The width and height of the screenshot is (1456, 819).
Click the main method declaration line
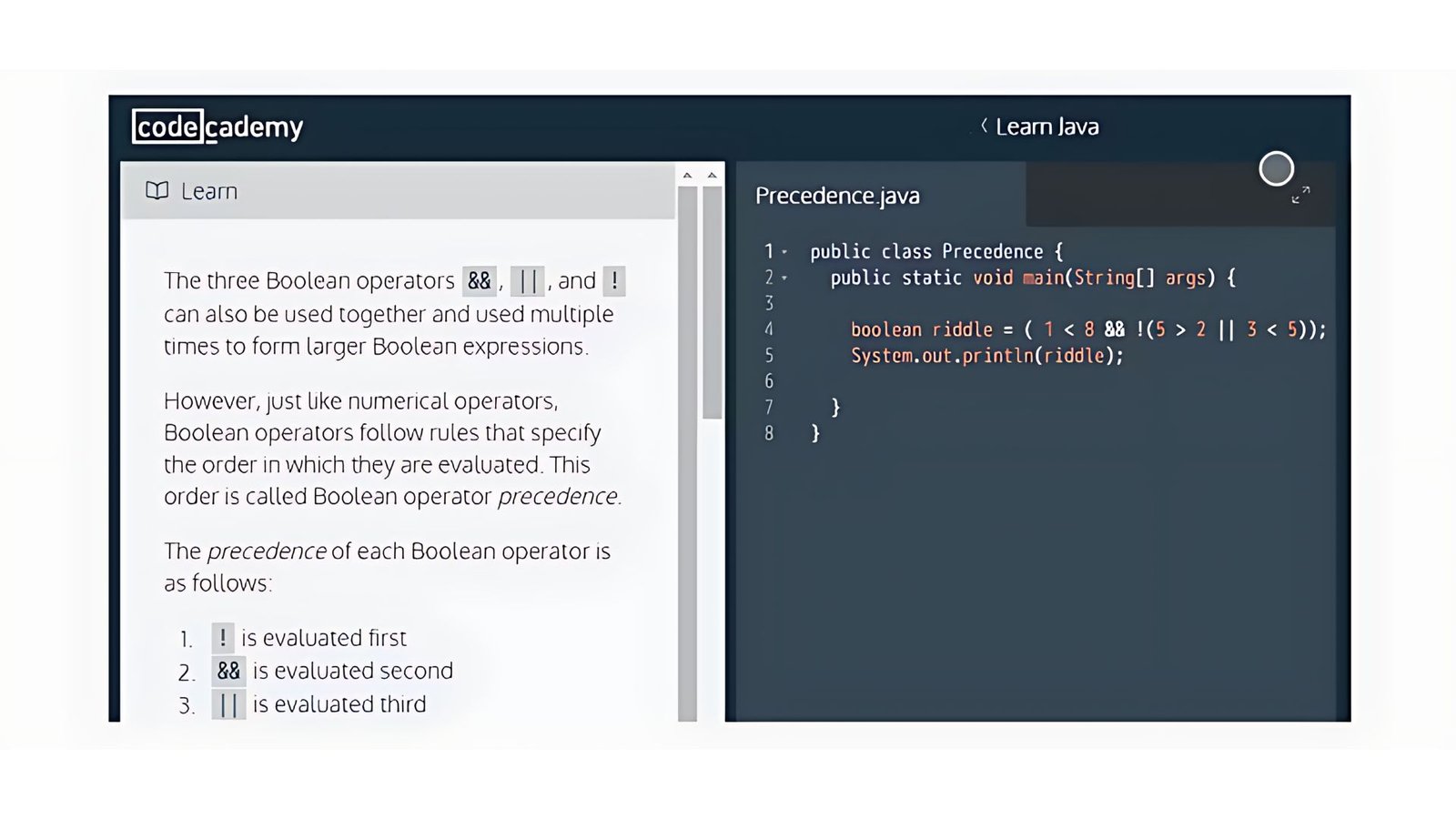(x=1033, y=278)
